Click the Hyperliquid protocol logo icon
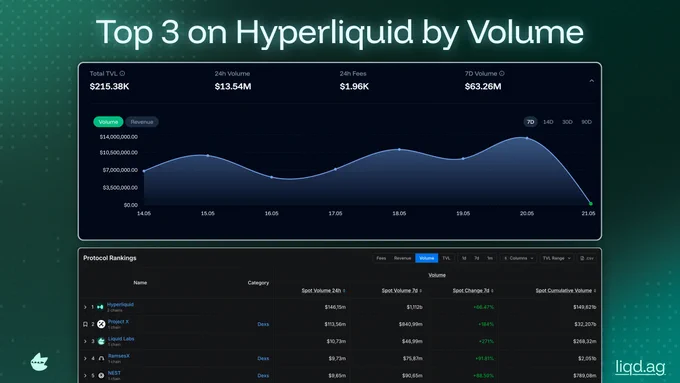This screenshot has width=680, height=383. pos(101,307)
